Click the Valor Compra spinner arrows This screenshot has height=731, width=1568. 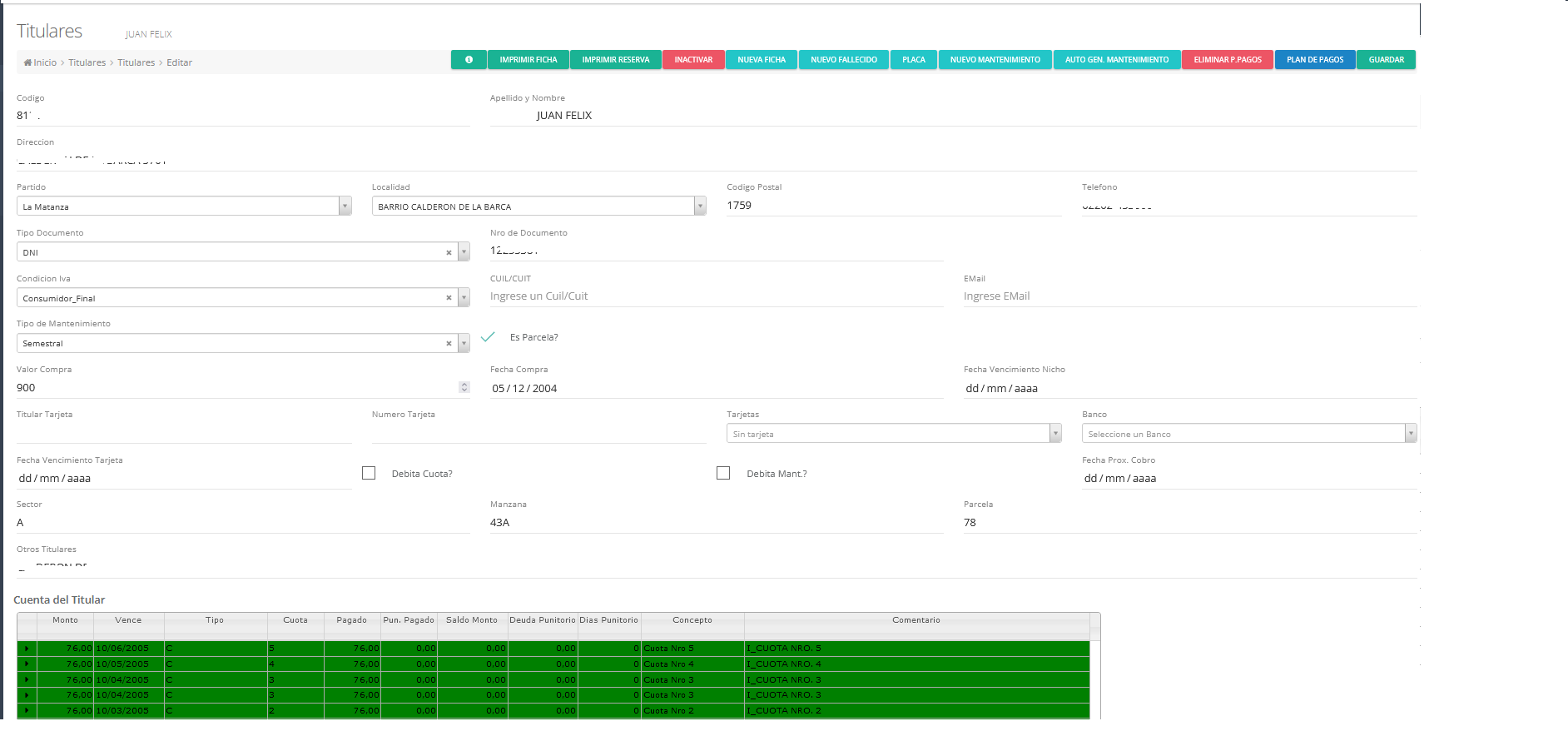click(x=464, y=387)
